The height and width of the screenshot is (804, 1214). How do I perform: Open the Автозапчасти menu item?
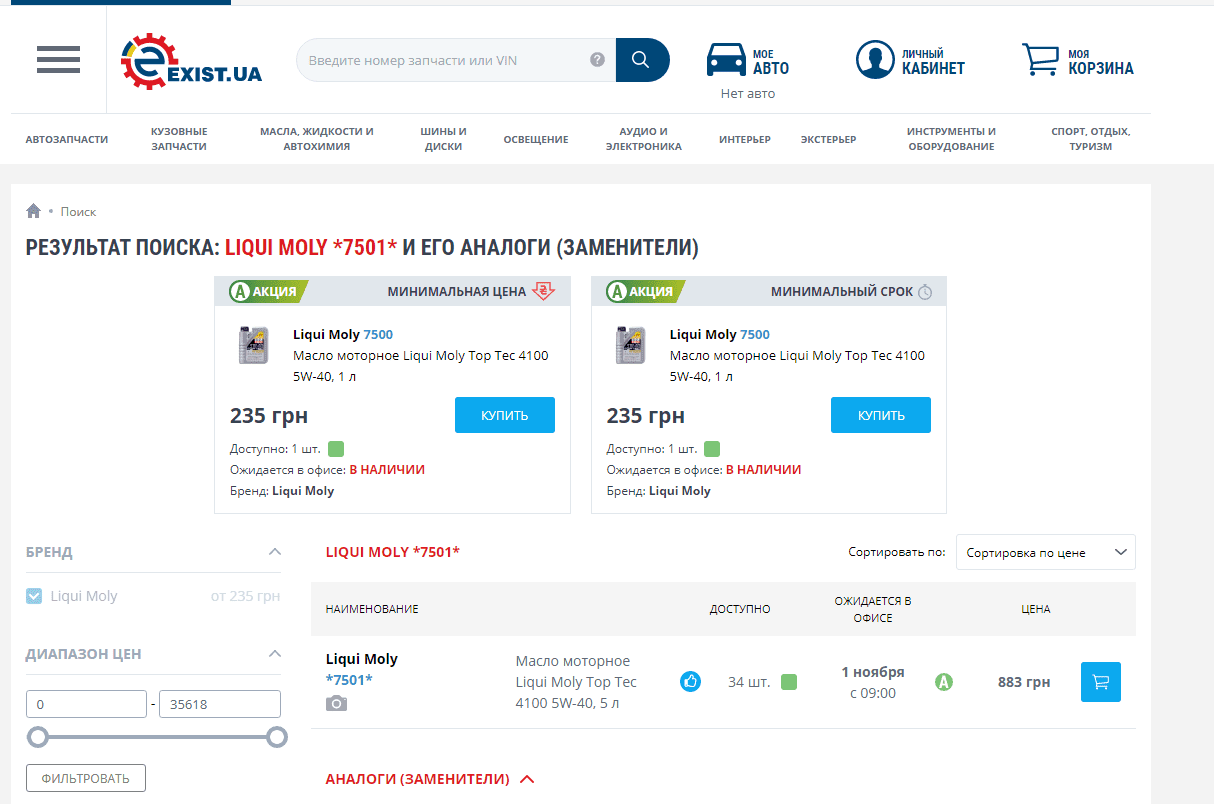(x=67, y=139)
